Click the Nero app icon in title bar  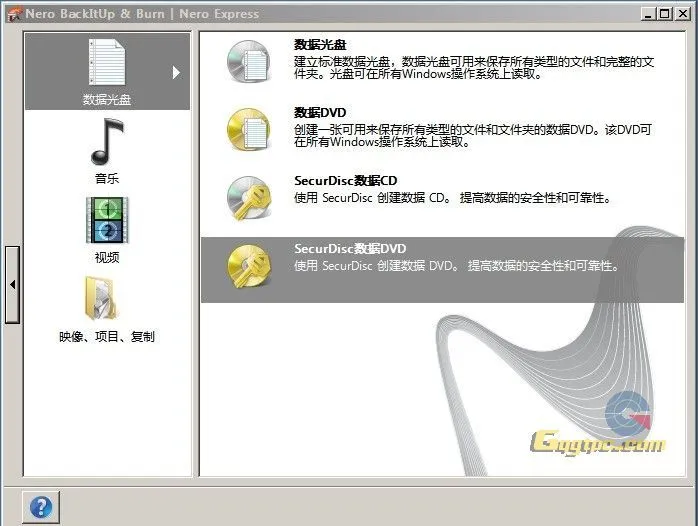14,14
